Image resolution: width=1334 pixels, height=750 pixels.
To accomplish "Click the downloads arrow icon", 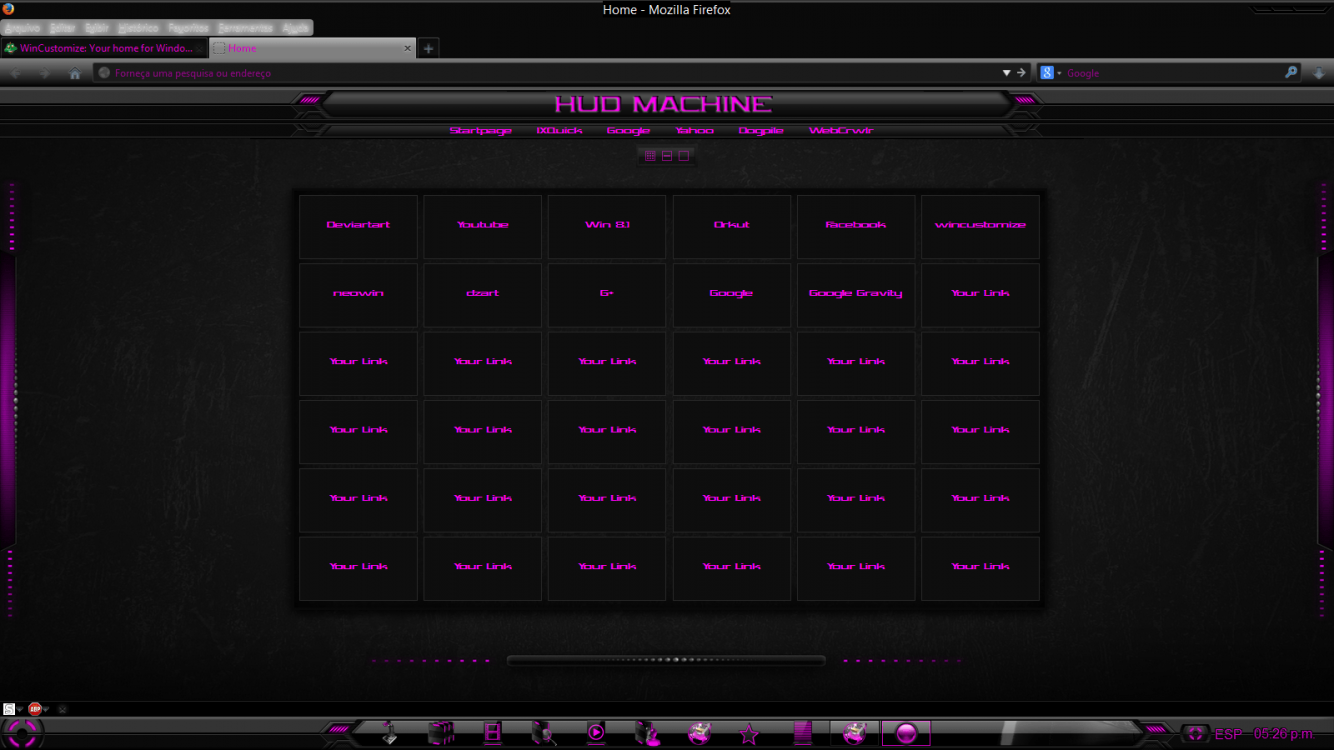I will click(x=1319, y=73).
